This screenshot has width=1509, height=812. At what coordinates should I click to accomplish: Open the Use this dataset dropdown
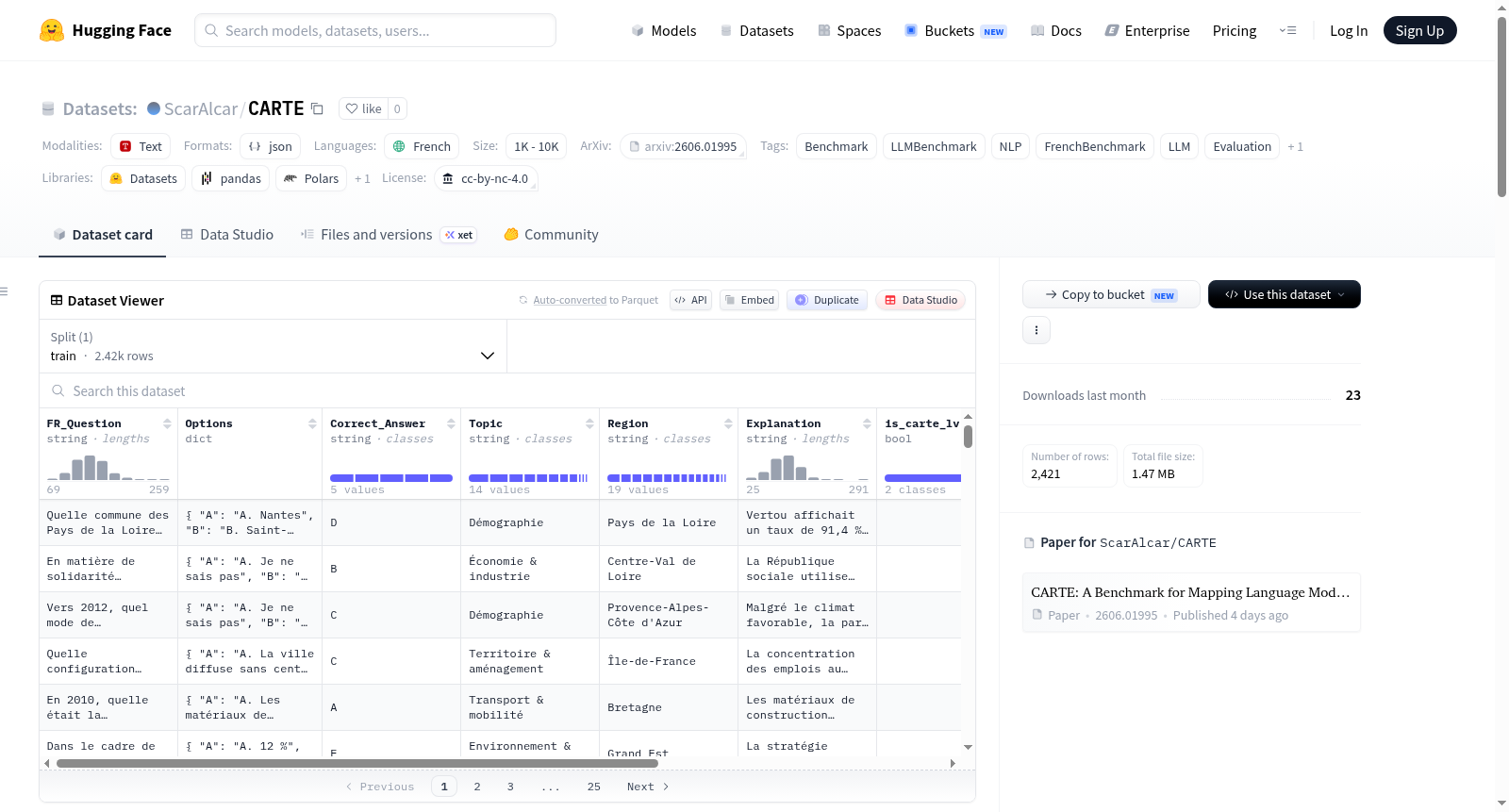[1284, 294]
